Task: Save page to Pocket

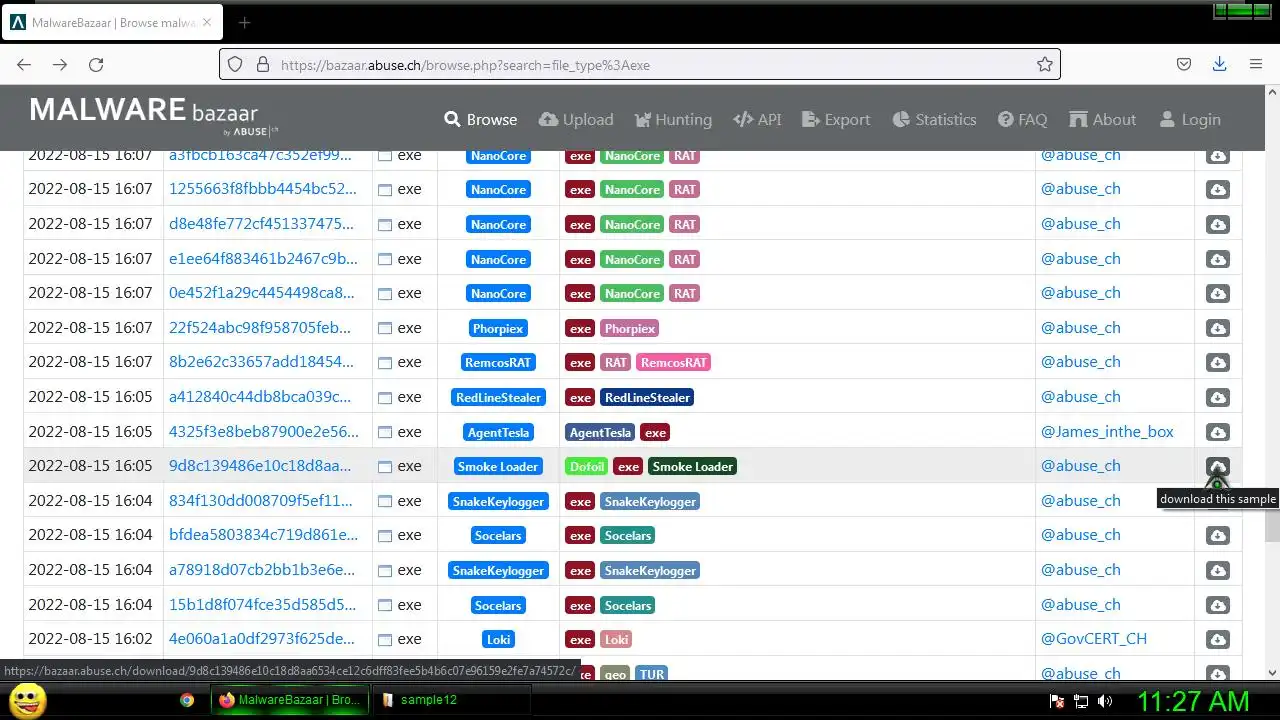Action: point(1184,64)
